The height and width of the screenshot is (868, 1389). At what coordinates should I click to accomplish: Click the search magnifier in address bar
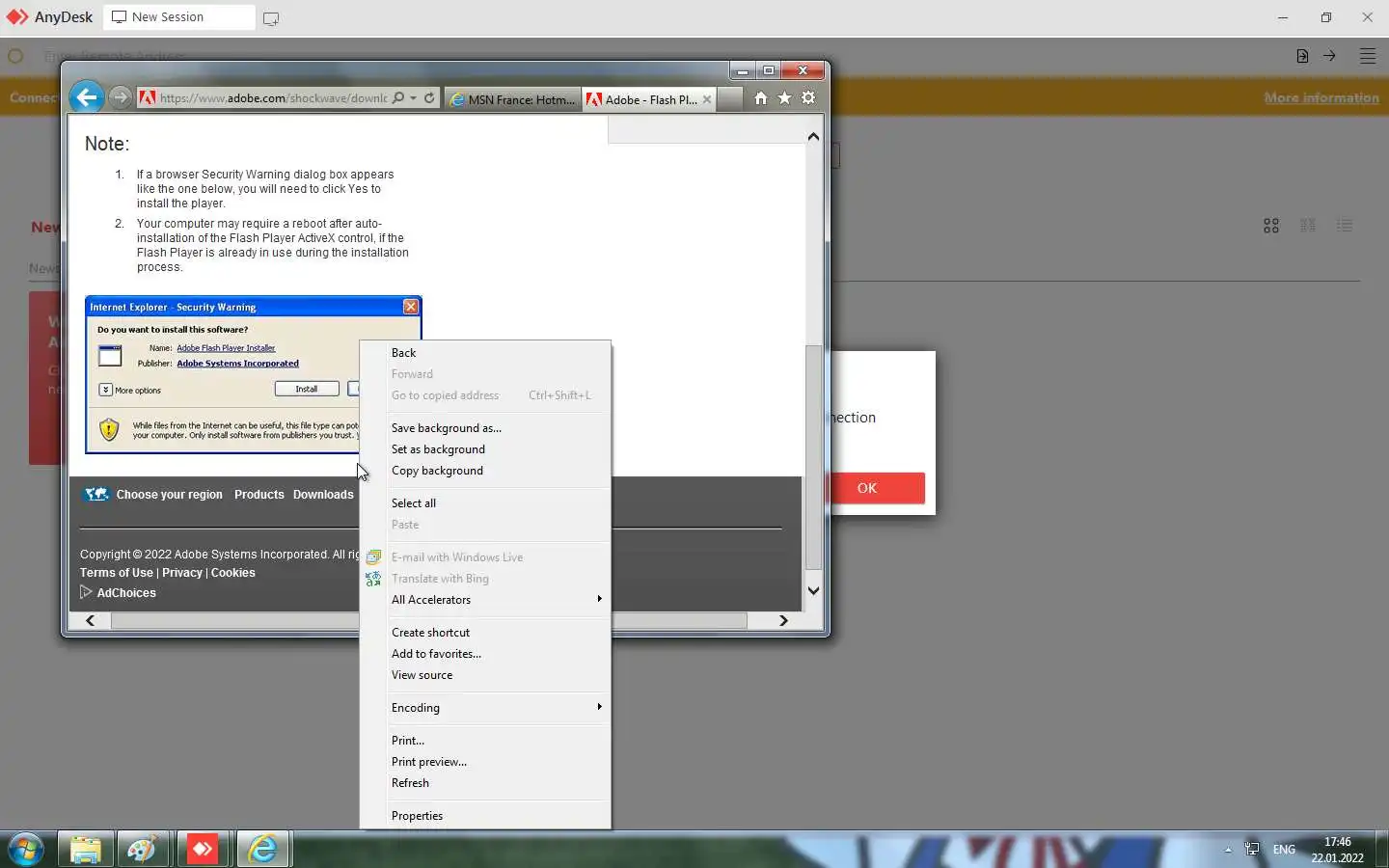(398, 98)
